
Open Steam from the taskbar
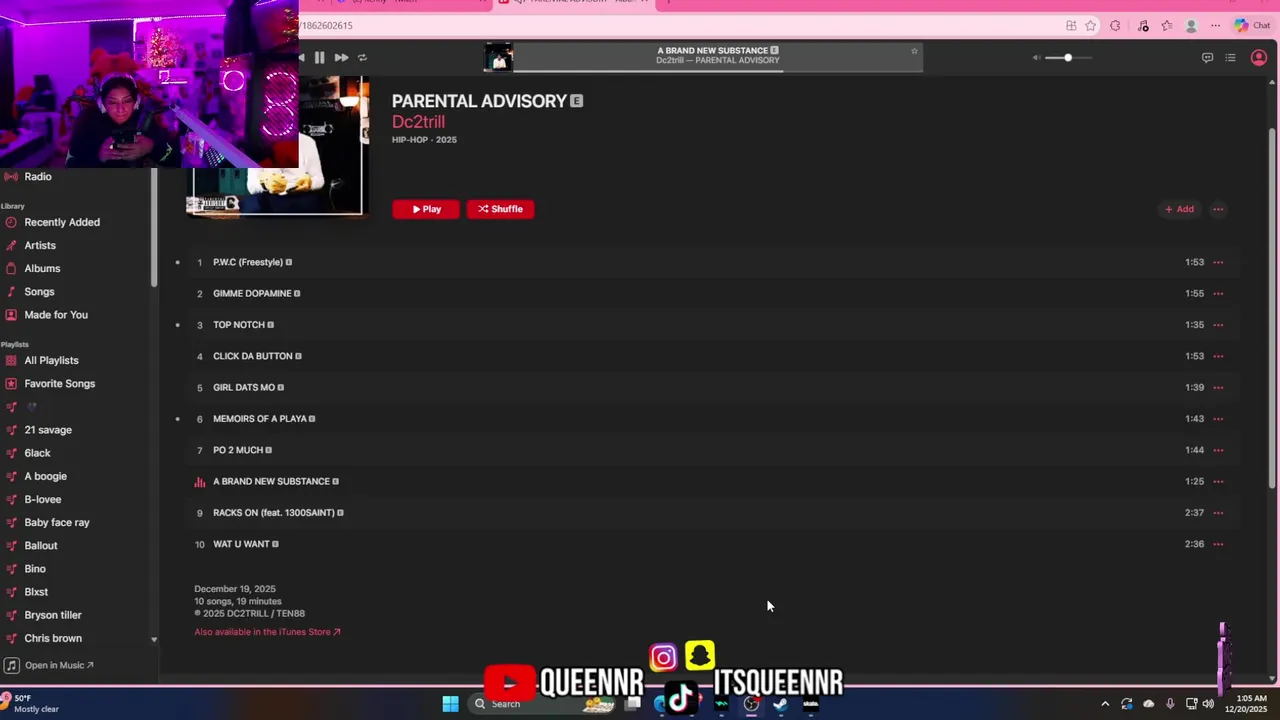(781, 704)
